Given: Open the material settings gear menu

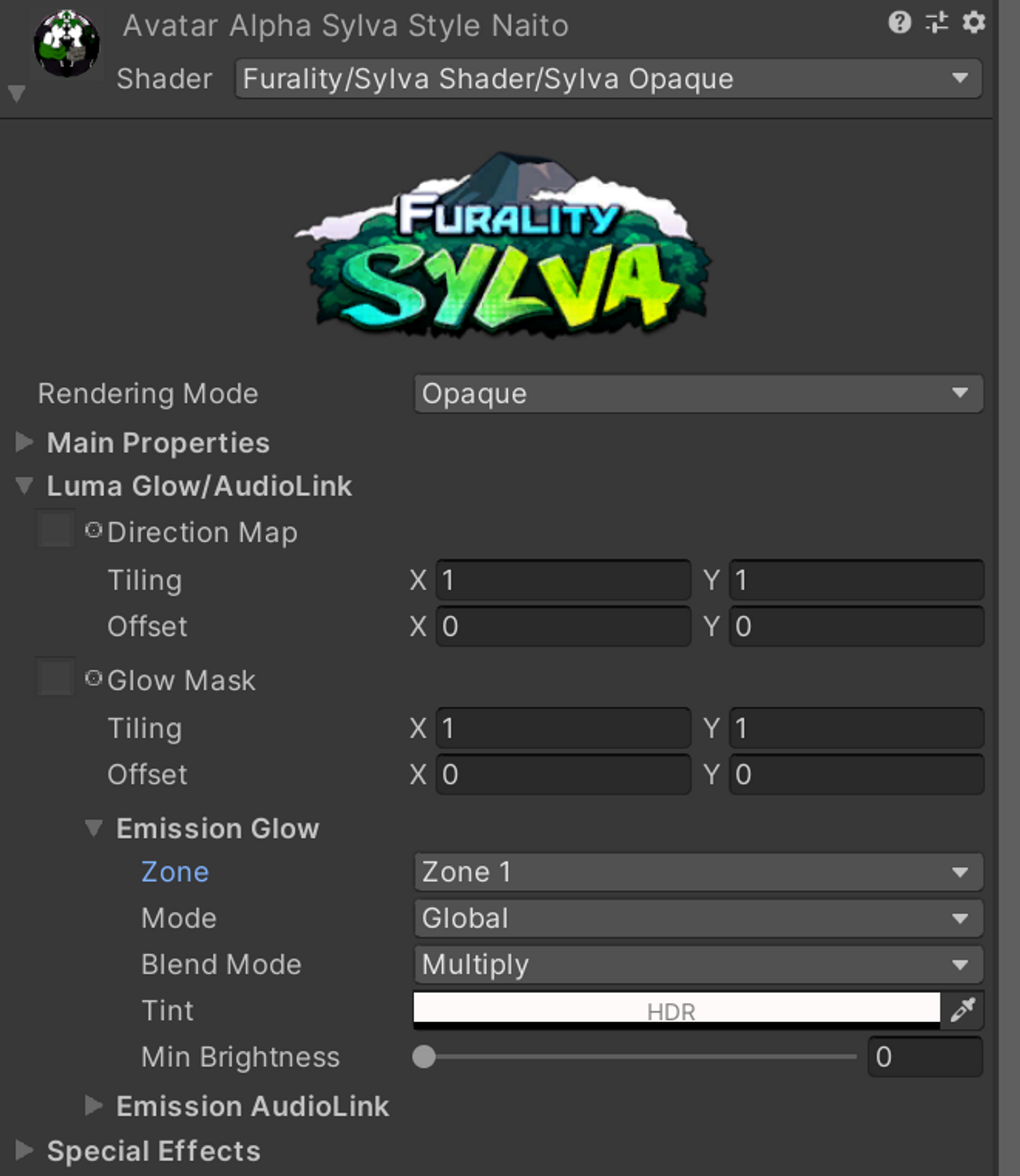Looking at the screenshot, I should point(974,22).
